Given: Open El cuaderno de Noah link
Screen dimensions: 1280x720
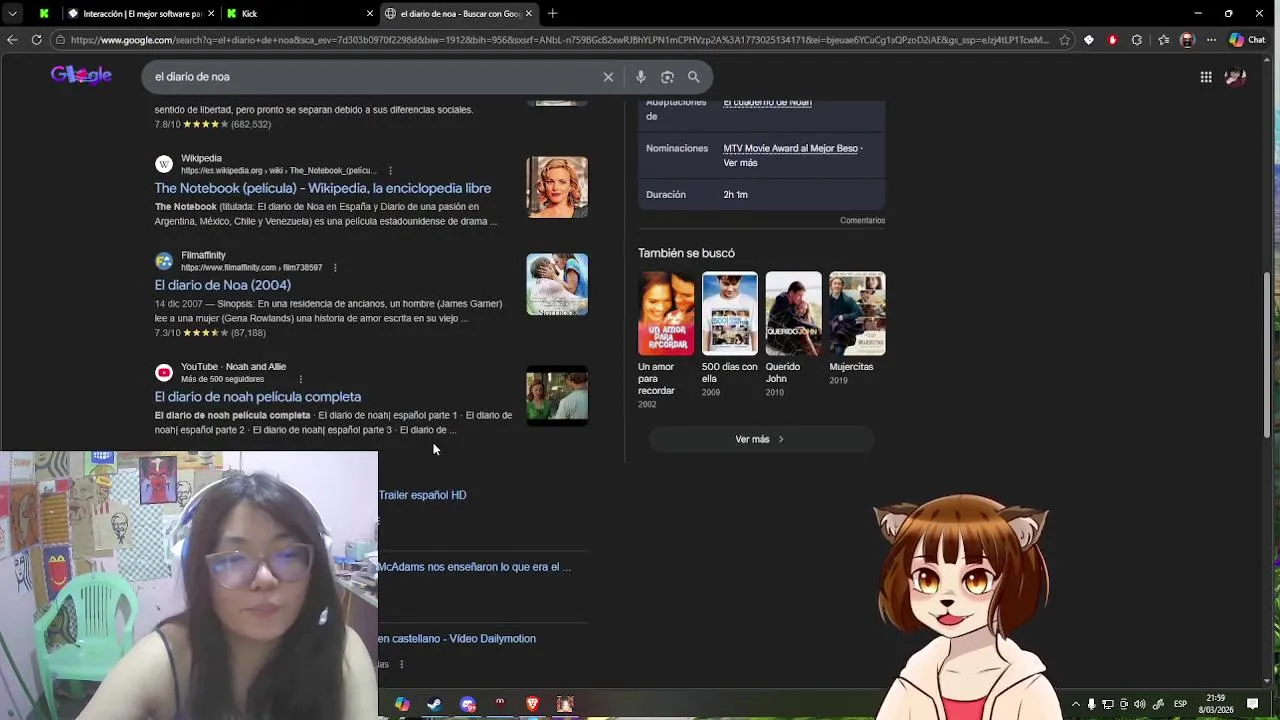Looking at the screenshot, I should click(x=767, y=102).
